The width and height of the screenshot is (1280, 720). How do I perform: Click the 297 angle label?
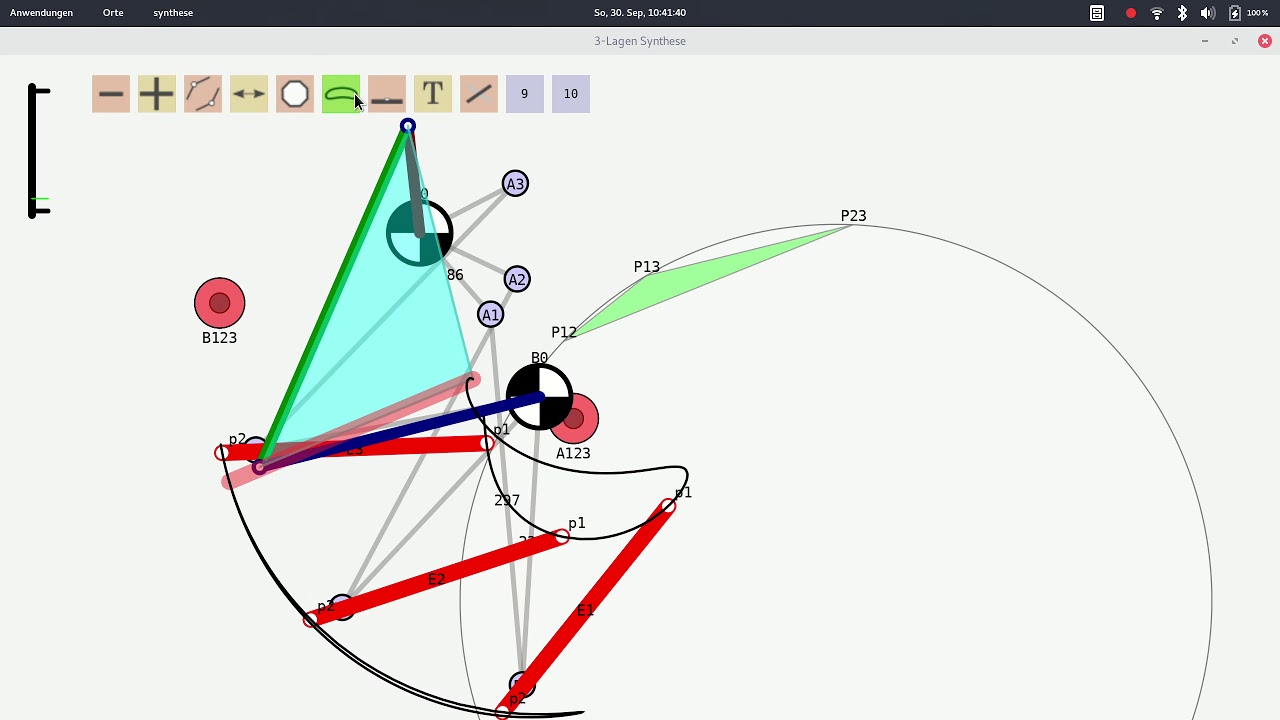pyautogui.click(x=507, y=500)
